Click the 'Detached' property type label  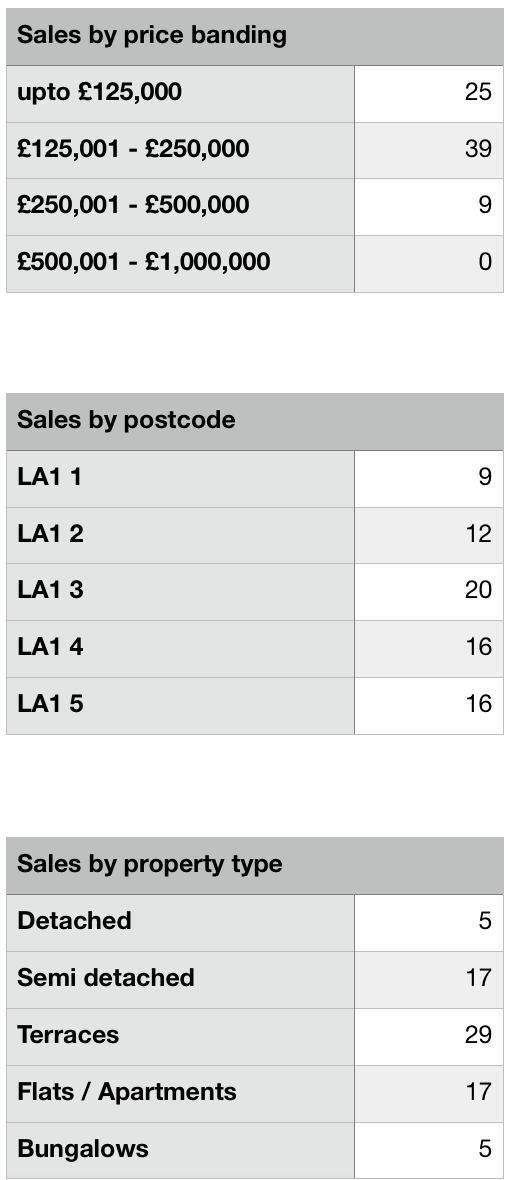tap(75, 921)
